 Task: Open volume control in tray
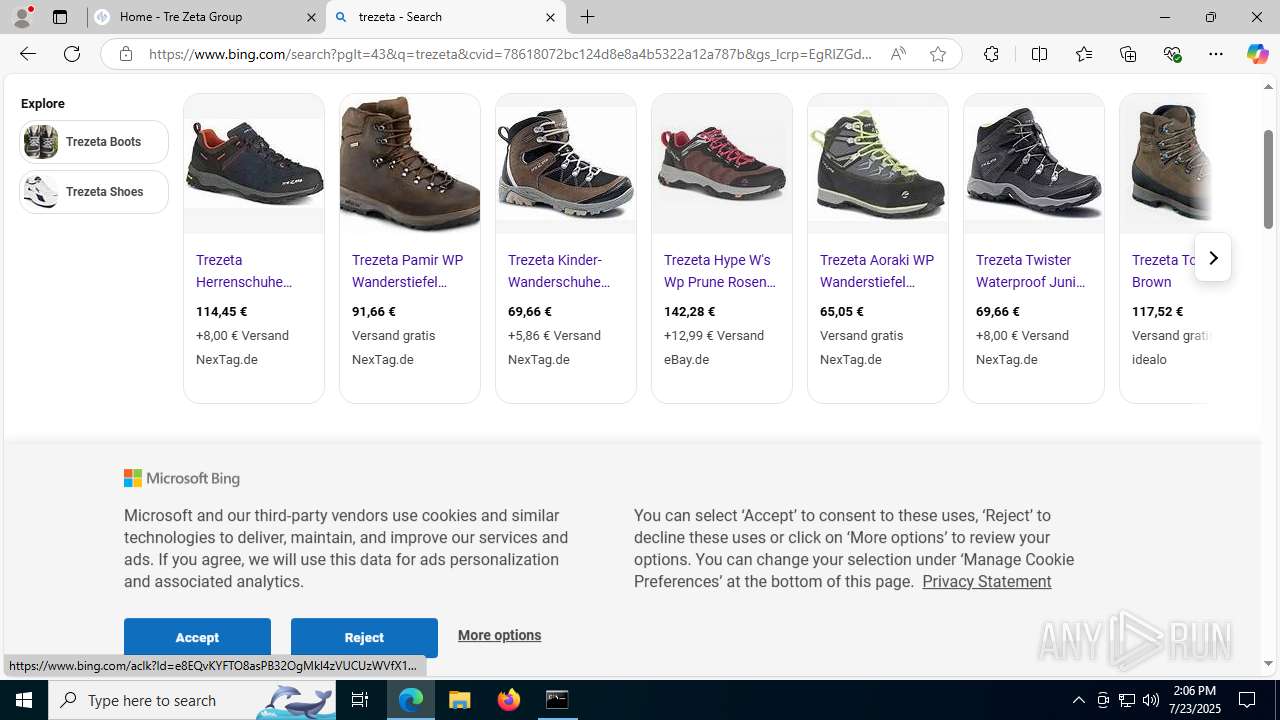click(x=1151, y=700)
